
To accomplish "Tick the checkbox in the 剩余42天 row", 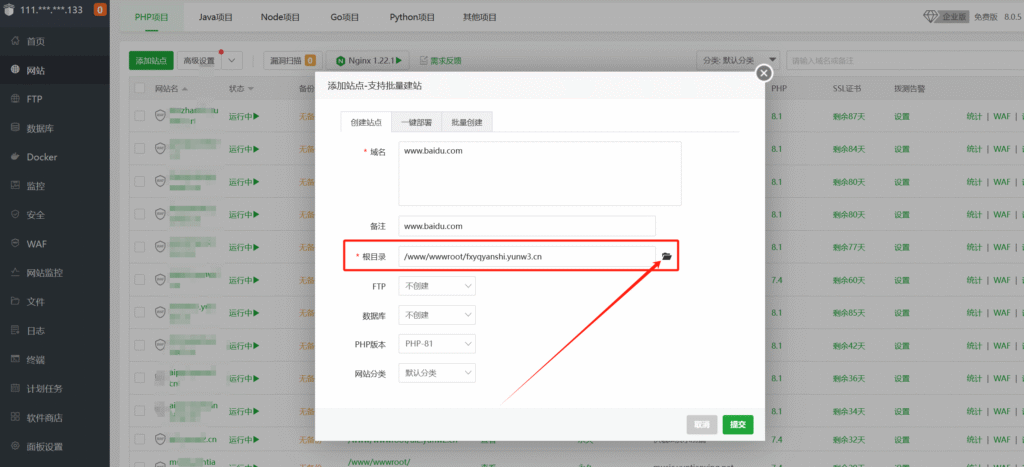I will pyautogui.click(x=139, y=346).
